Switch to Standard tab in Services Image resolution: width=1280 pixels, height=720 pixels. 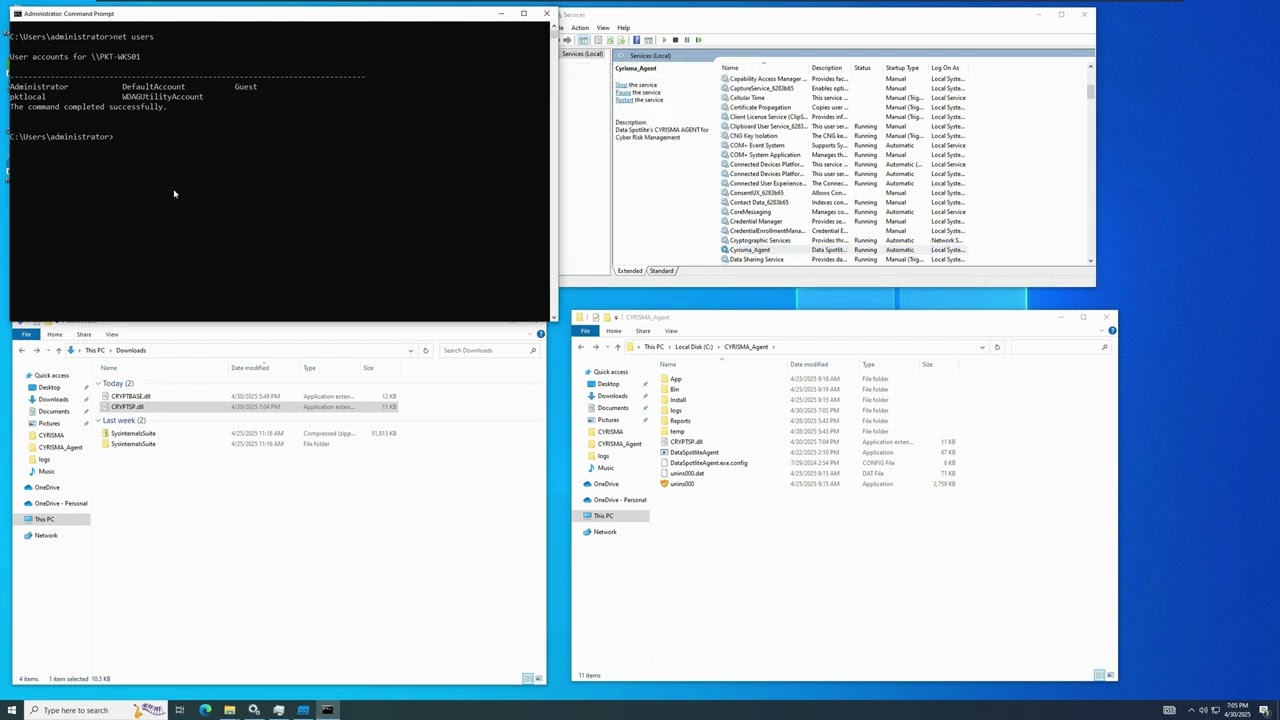(x=662, y=271)
